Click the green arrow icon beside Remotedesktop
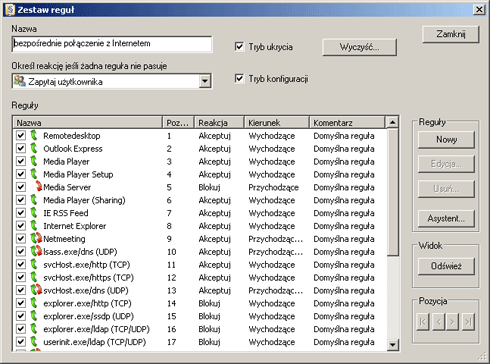The width and height of the screenshot is (490, 364). [34, 135]
